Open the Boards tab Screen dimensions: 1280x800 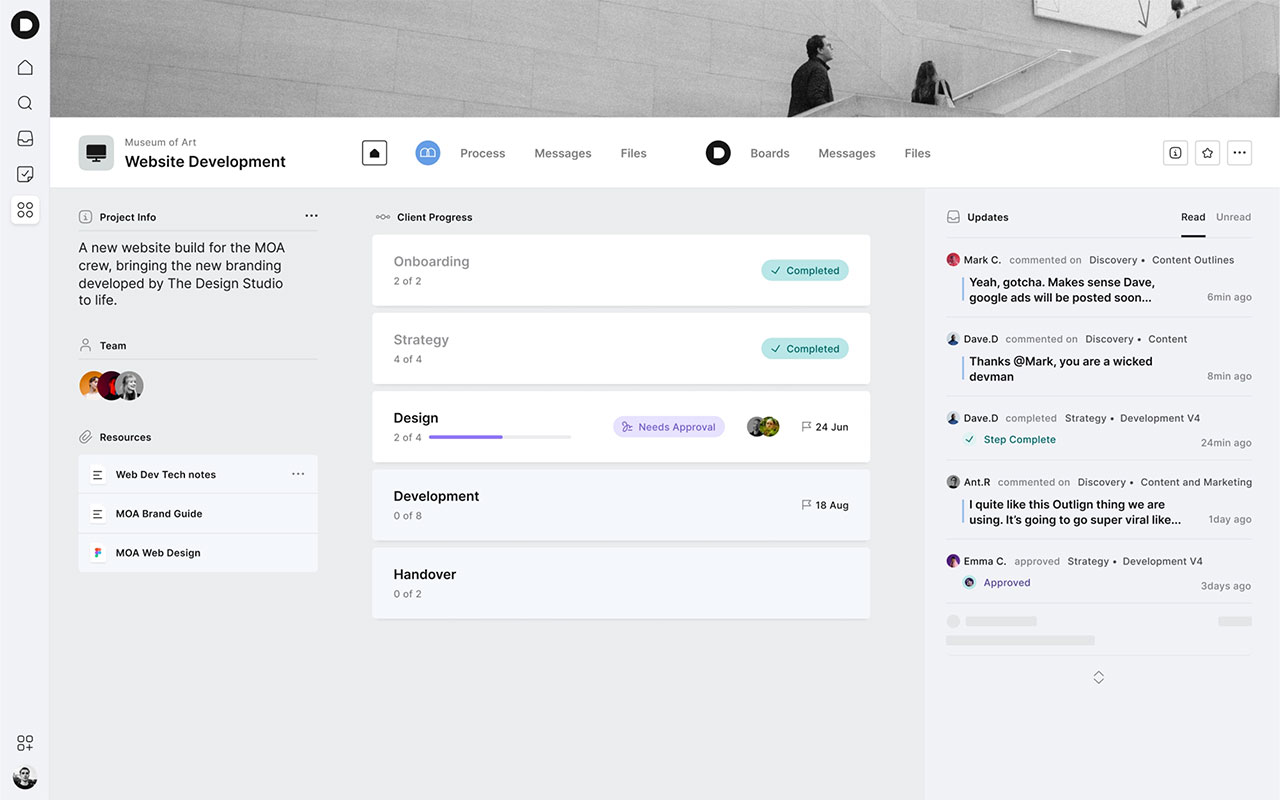[770, 153]
